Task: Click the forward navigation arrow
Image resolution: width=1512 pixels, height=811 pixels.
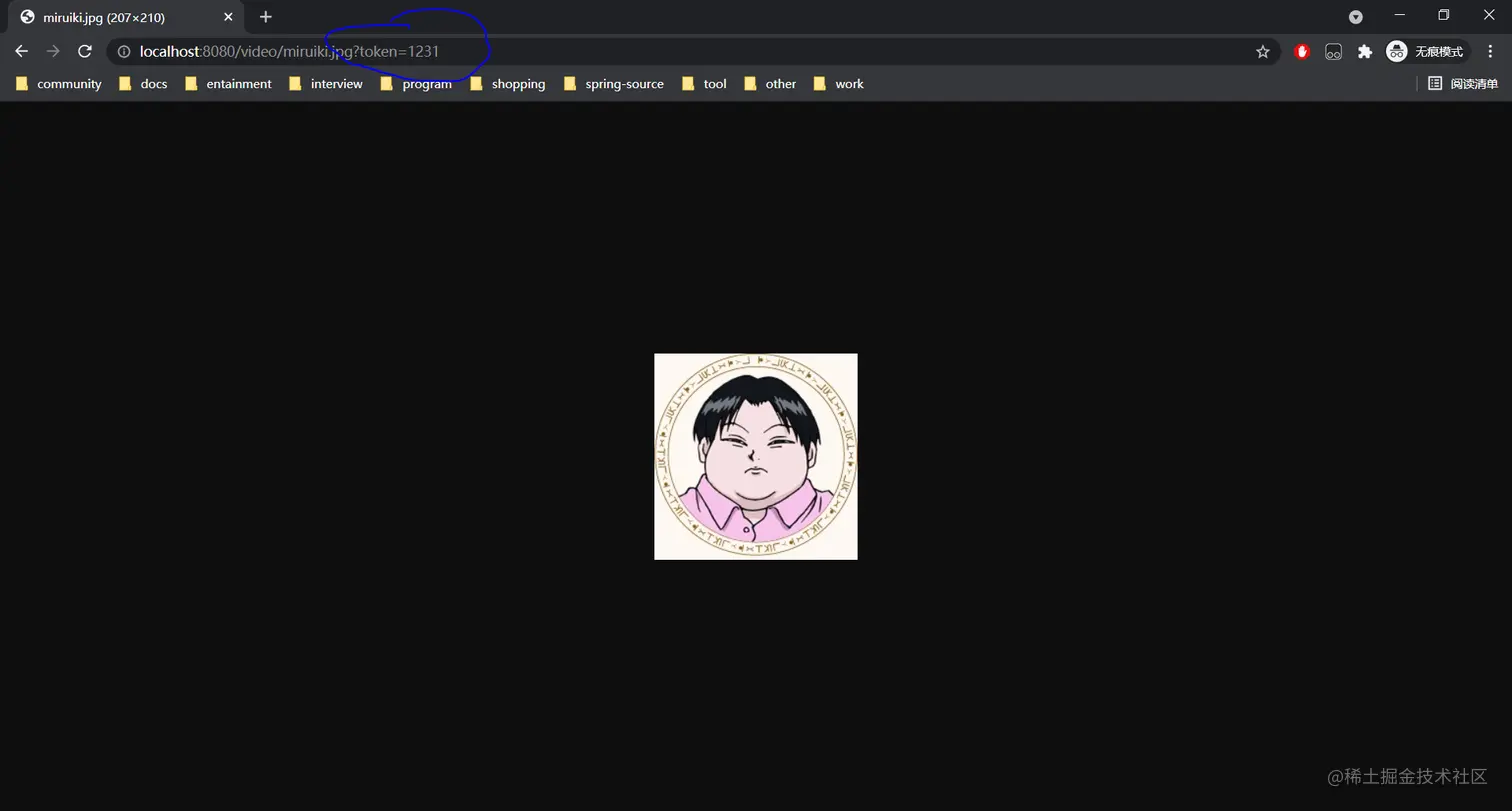Action: pyautogui.click(x=52, y=51)
